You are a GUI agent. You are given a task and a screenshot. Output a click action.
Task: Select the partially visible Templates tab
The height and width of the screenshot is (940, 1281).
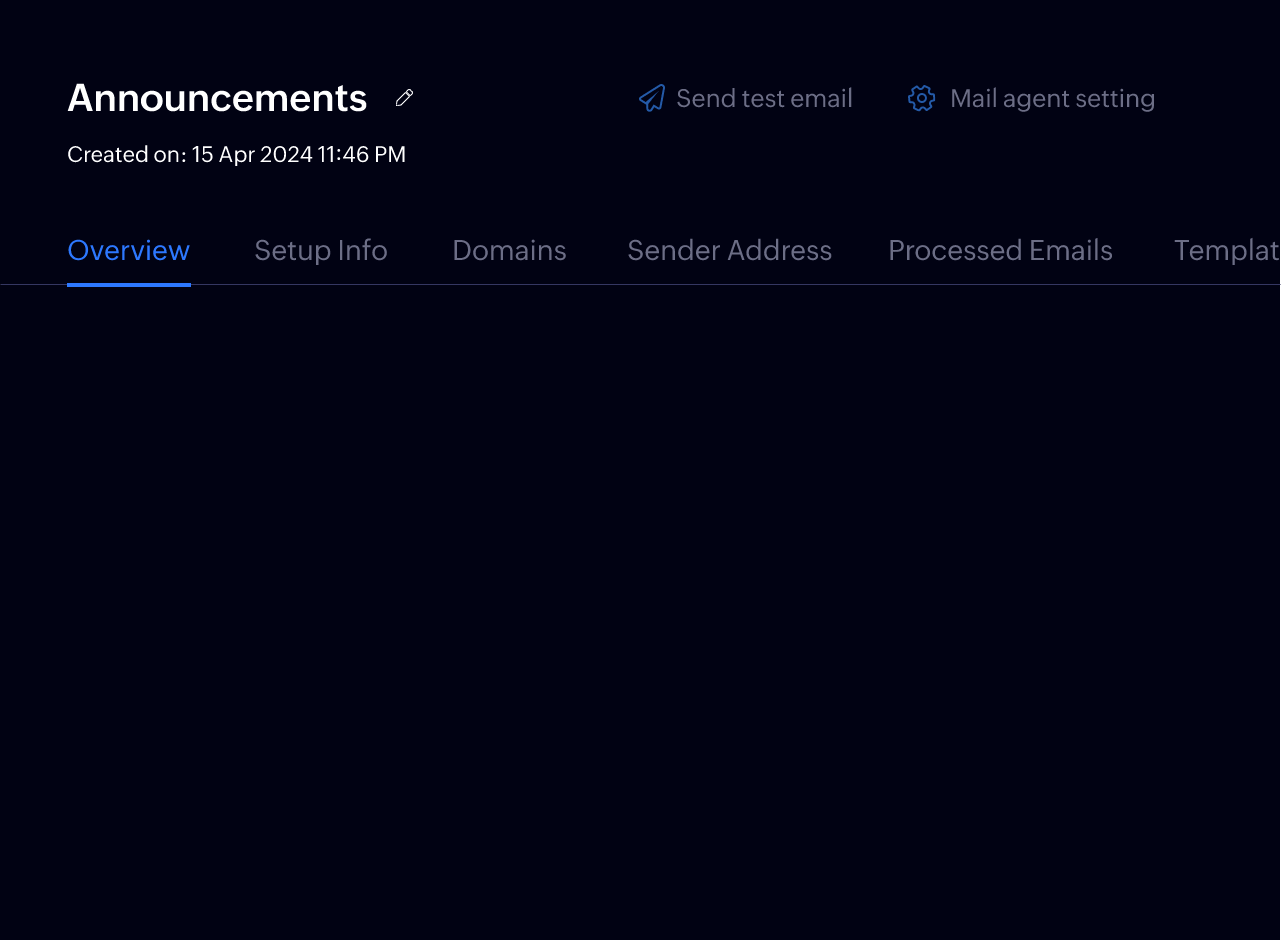(x=1226, y=250)
